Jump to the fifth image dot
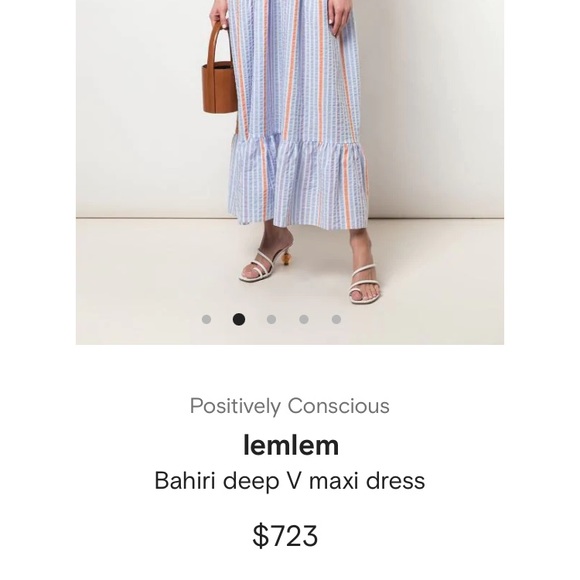 pyautogui.click(x=336, y=319)
